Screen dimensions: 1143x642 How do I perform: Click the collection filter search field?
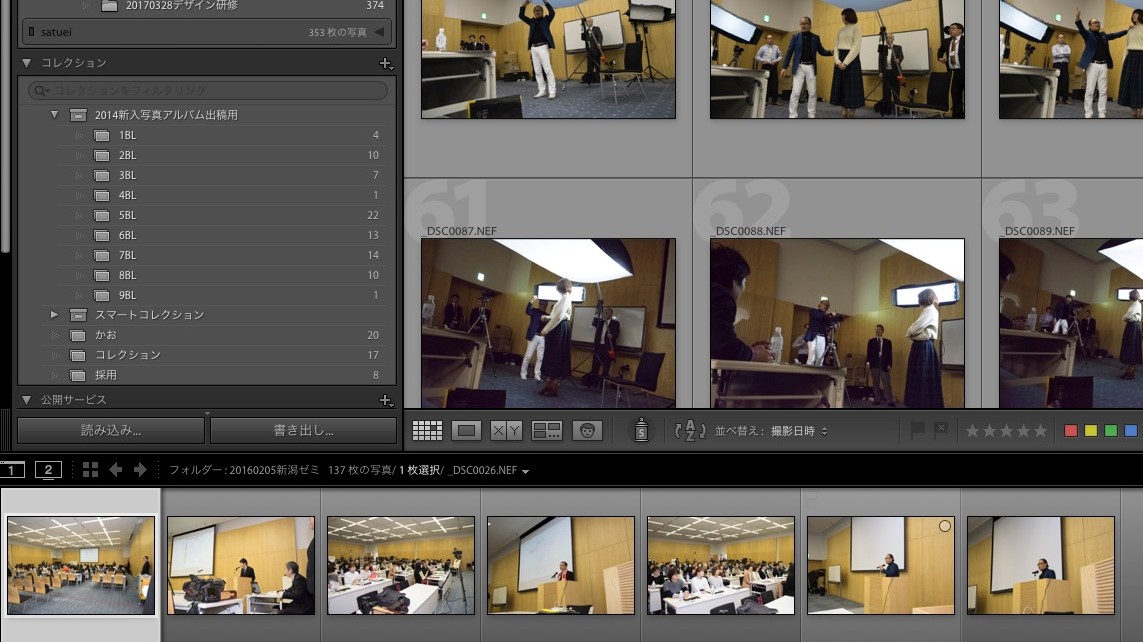[x=208, y=90]
